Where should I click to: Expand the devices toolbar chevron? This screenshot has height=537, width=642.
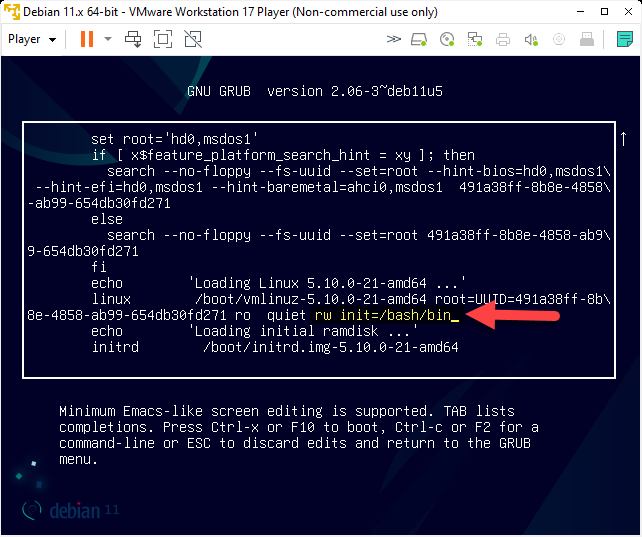(393, 39)
